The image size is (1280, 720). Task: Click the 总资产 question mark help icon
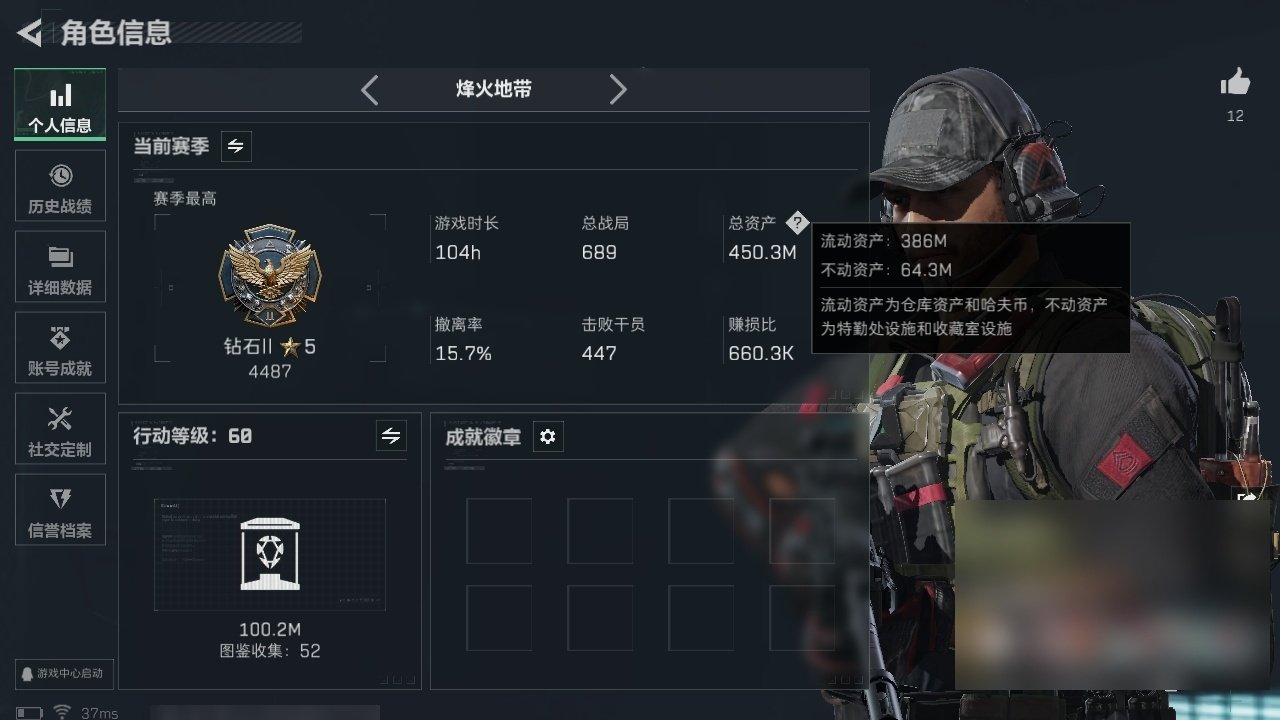(796, 223)
